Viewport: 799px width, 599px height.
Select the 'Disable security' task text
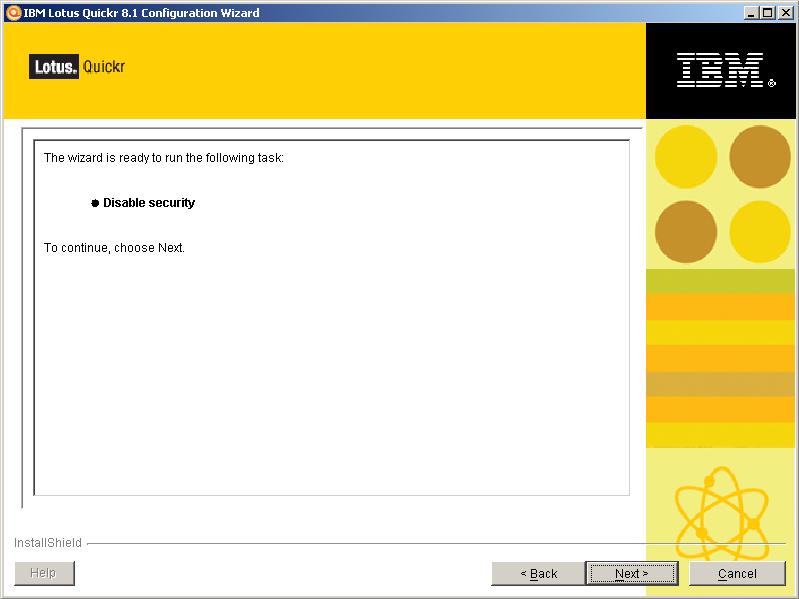point(149,203)
